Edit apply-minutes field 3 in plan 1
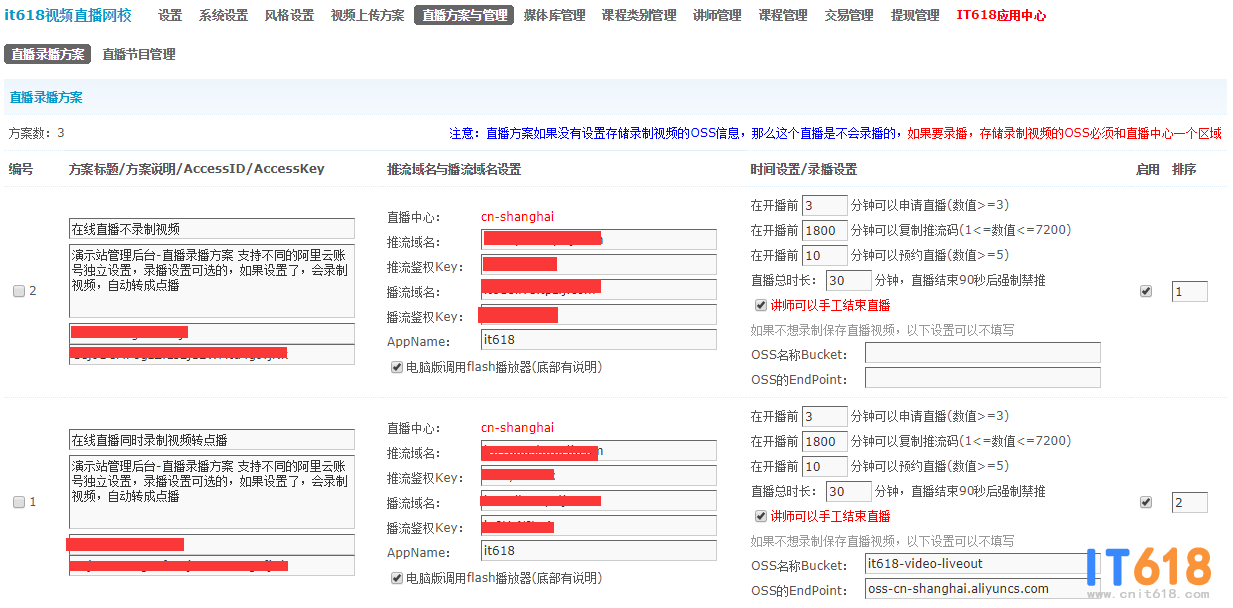This screenshot has height=608, width=1233. pyautogui.click(x=825, y=416)
